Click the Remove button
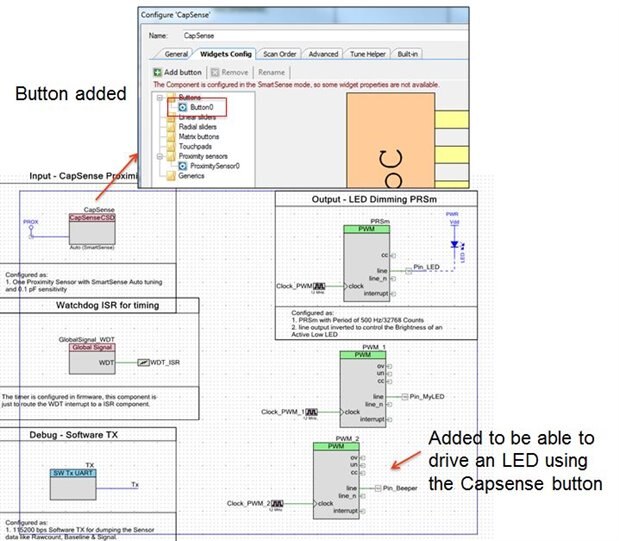Screen dimensions: 619x541 tap(229, 73)
